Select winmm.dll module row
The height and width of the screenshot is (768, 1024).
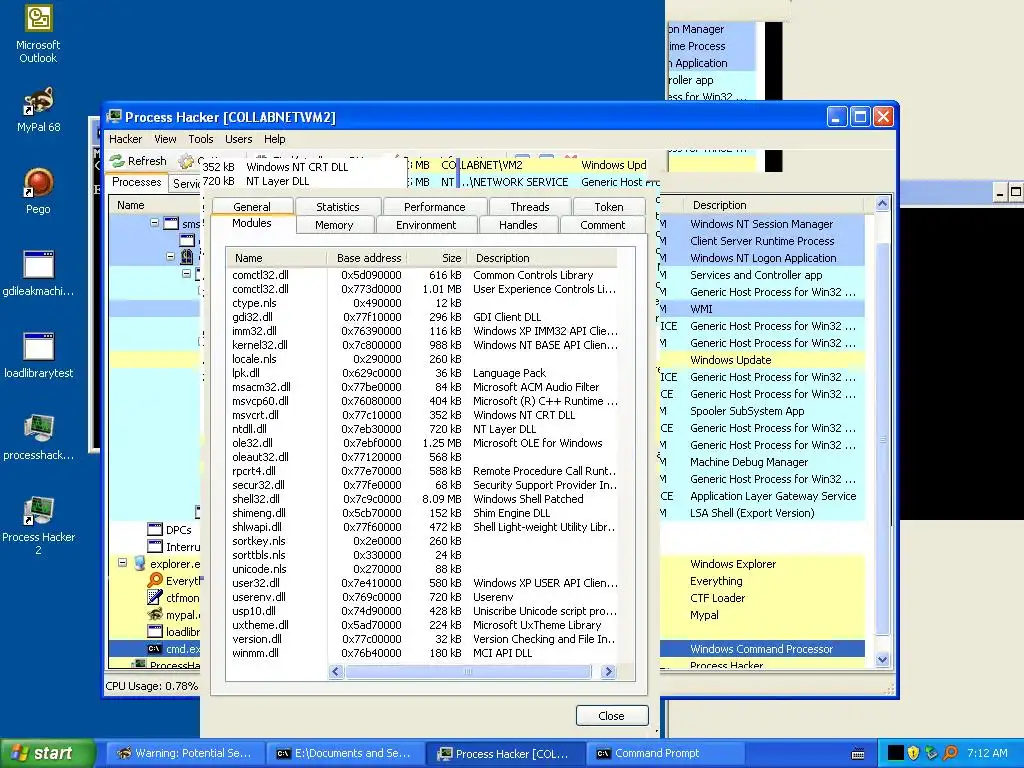coord(424,653)
